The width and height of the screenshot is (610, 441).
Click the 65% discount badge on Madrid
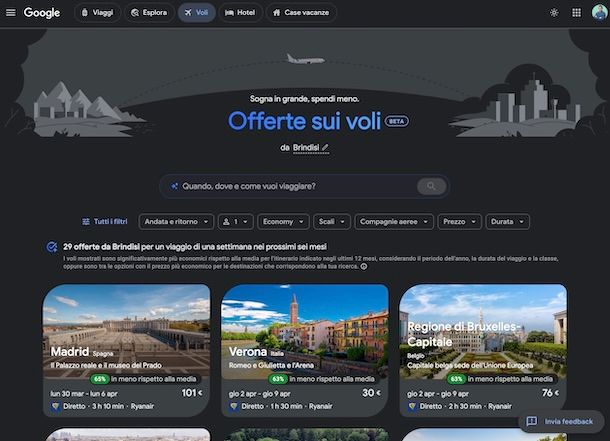(x=100, y=379)
